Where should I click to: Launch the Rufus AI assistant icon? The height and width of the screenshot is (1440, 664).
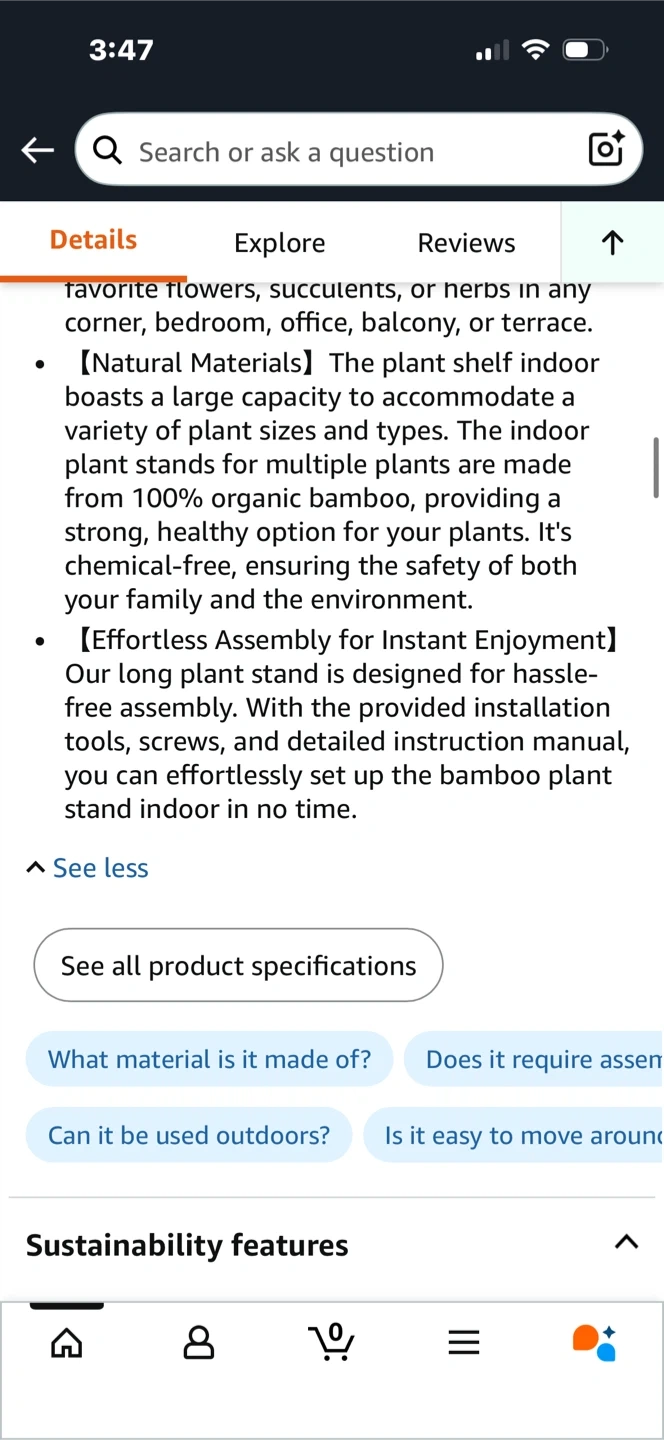point(594,1342)
